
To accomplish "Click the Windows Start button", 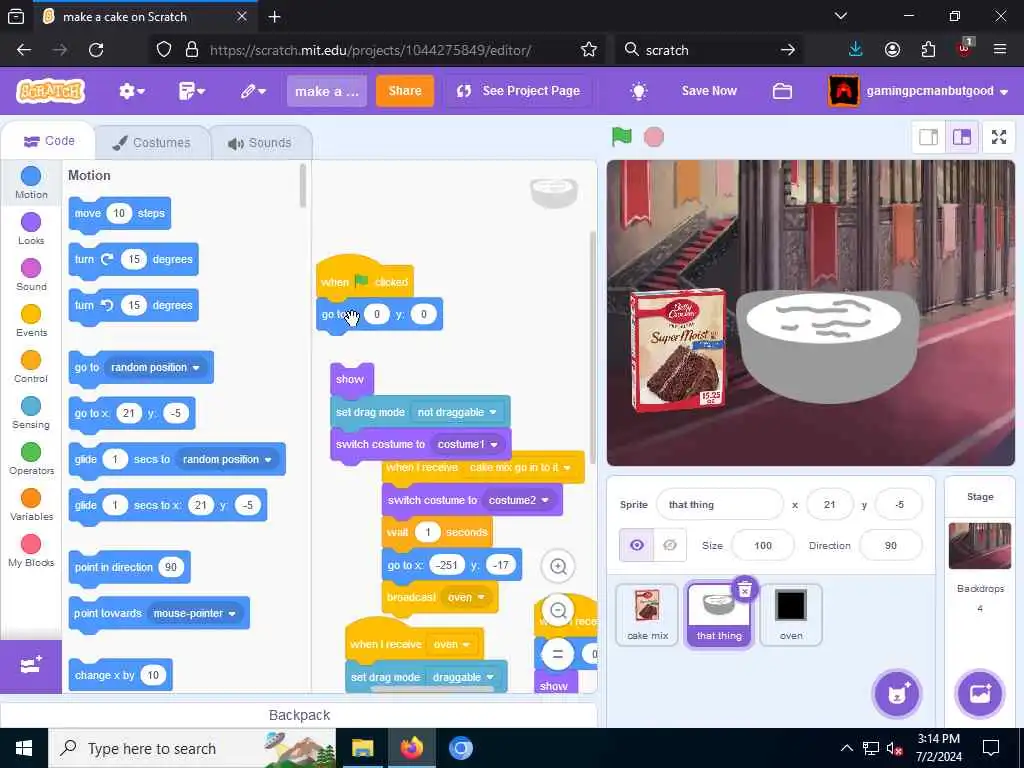I will tap(24, 748).
